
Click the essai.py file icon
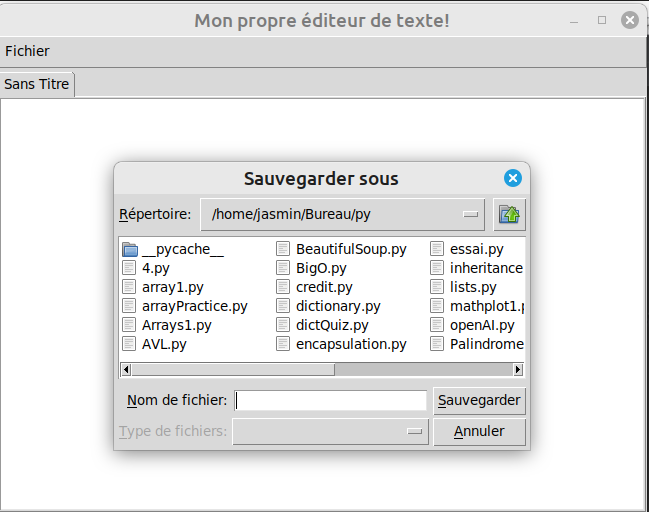click(x=437, y=249)
